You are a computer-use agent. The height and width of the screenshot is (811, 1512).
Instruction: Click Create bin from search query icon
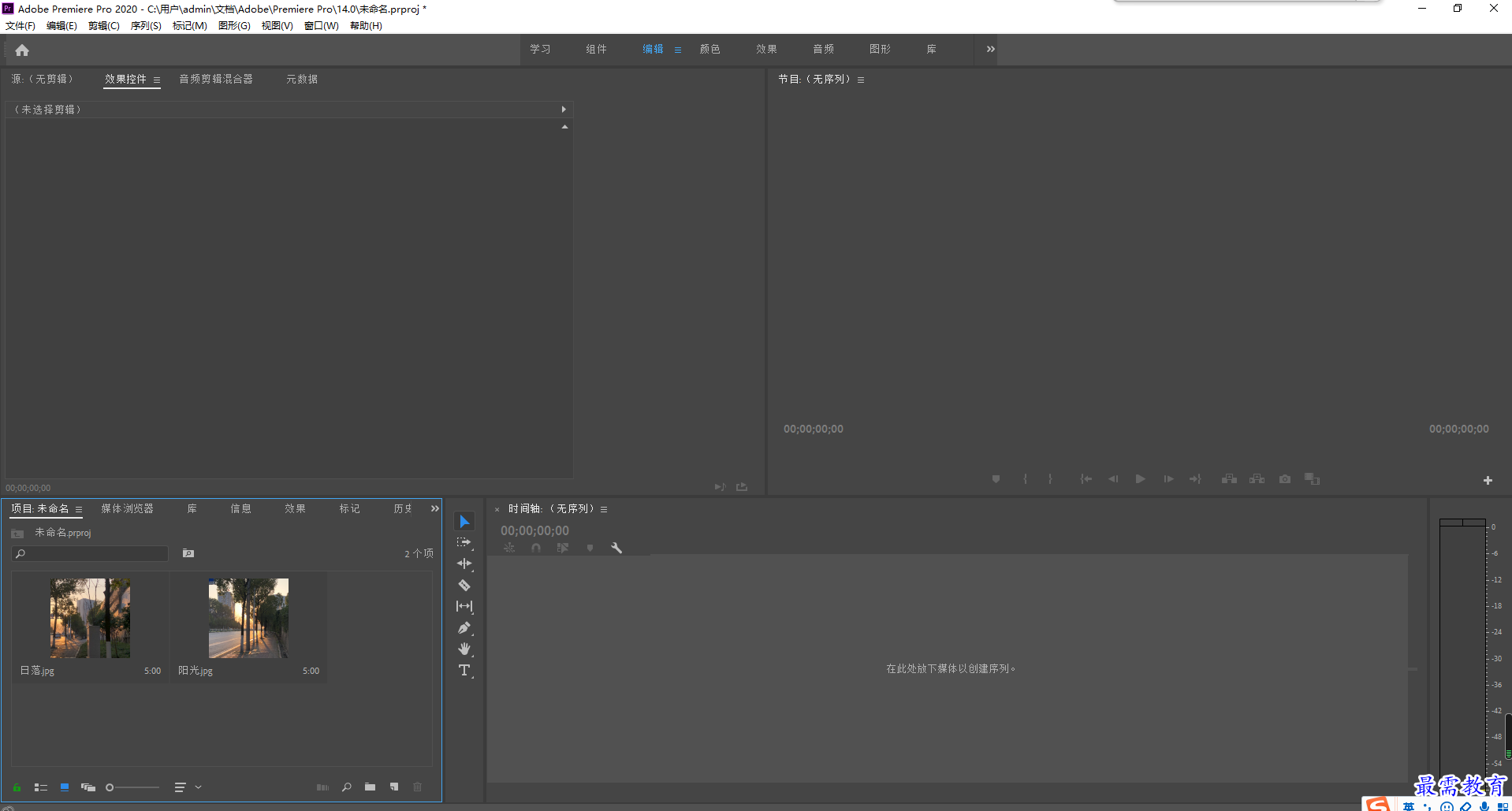pyautogui.click(x=188, y=553)
